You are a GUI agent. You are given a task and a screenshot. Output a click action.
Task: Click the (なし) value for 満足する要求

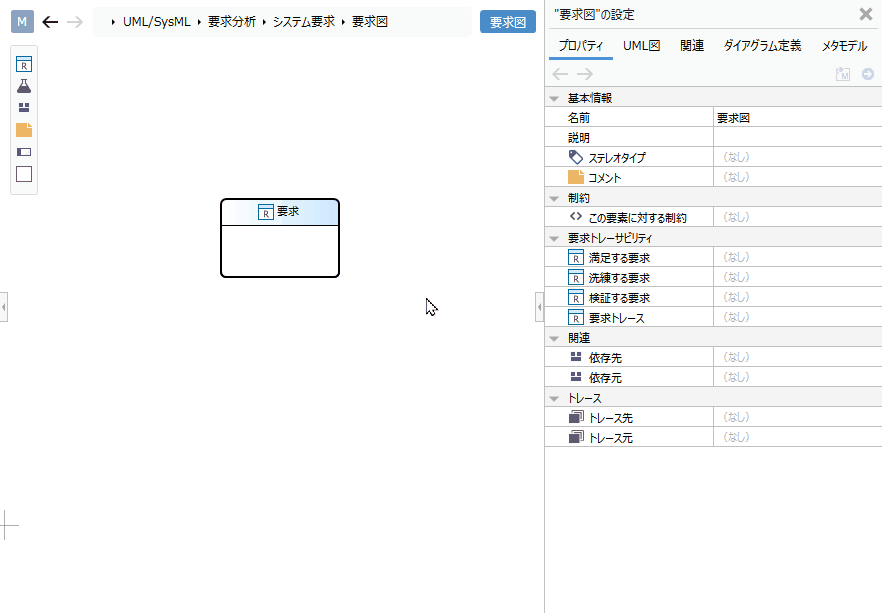tap(736, 257)
